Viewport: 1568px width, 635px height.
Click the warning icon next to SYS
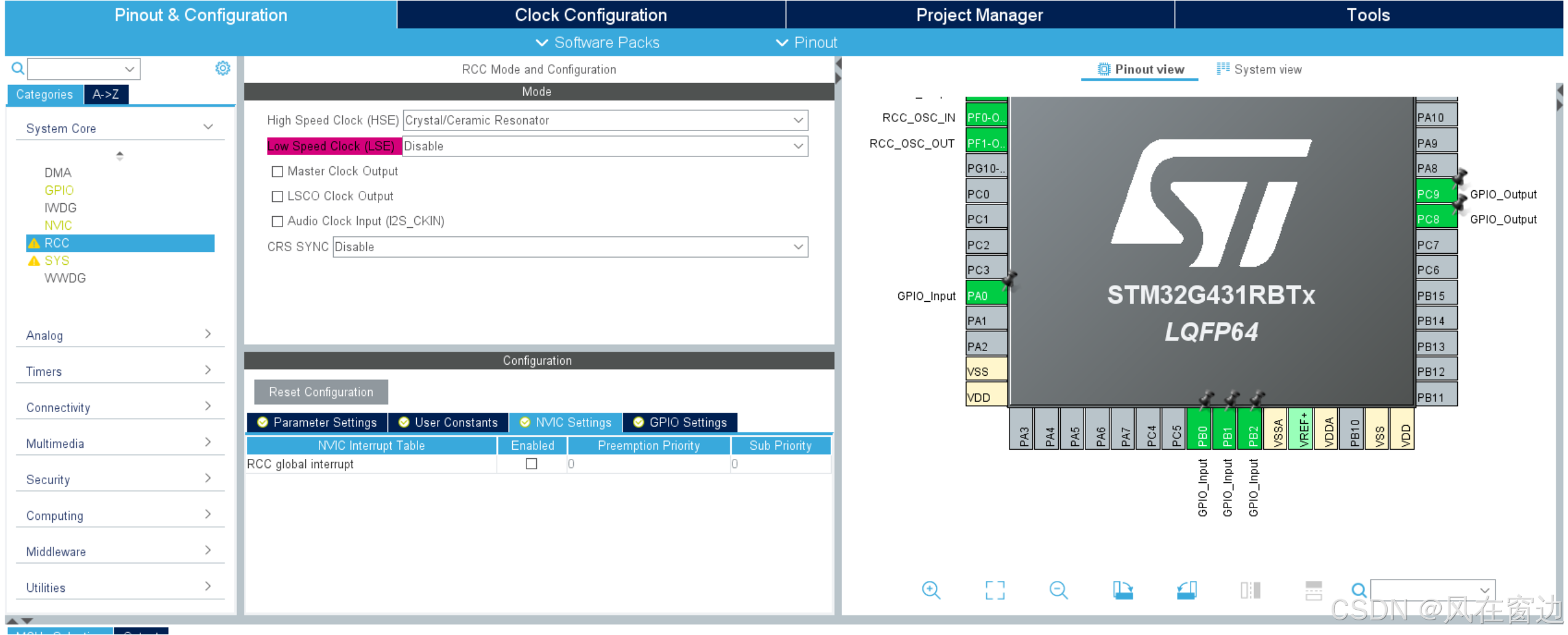[x=34, y=261]
